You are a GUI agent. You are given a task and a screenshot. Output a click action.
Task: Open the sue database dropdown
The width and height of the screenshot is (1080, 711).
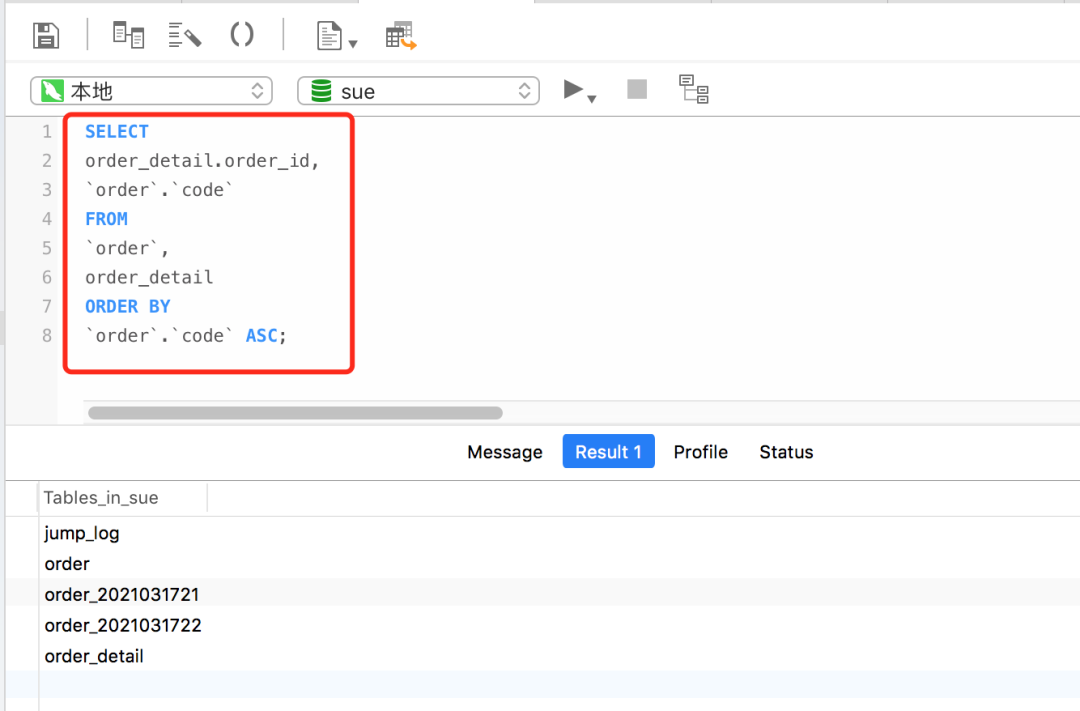click(x=417, y=90)
